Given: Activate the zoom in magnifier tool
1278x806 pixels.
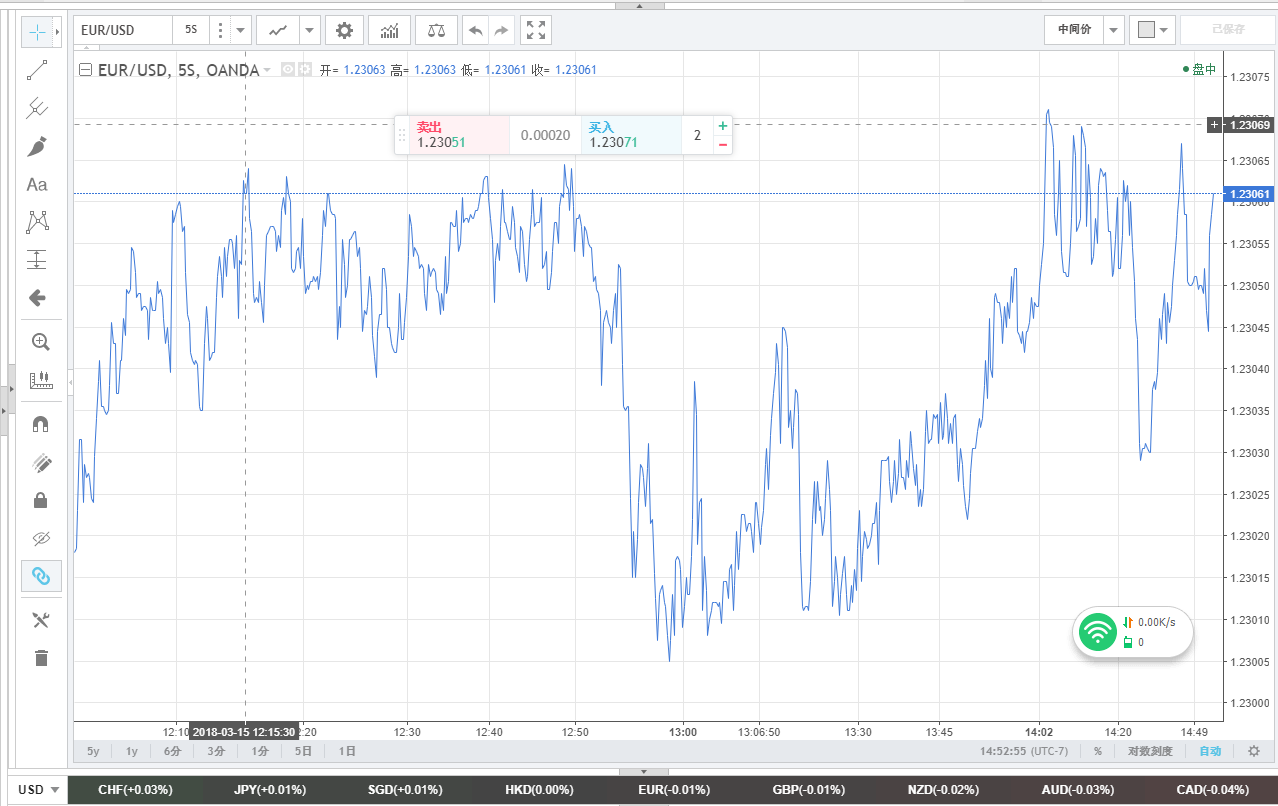Looking at the screenshot, I should (x=41, y=342).
